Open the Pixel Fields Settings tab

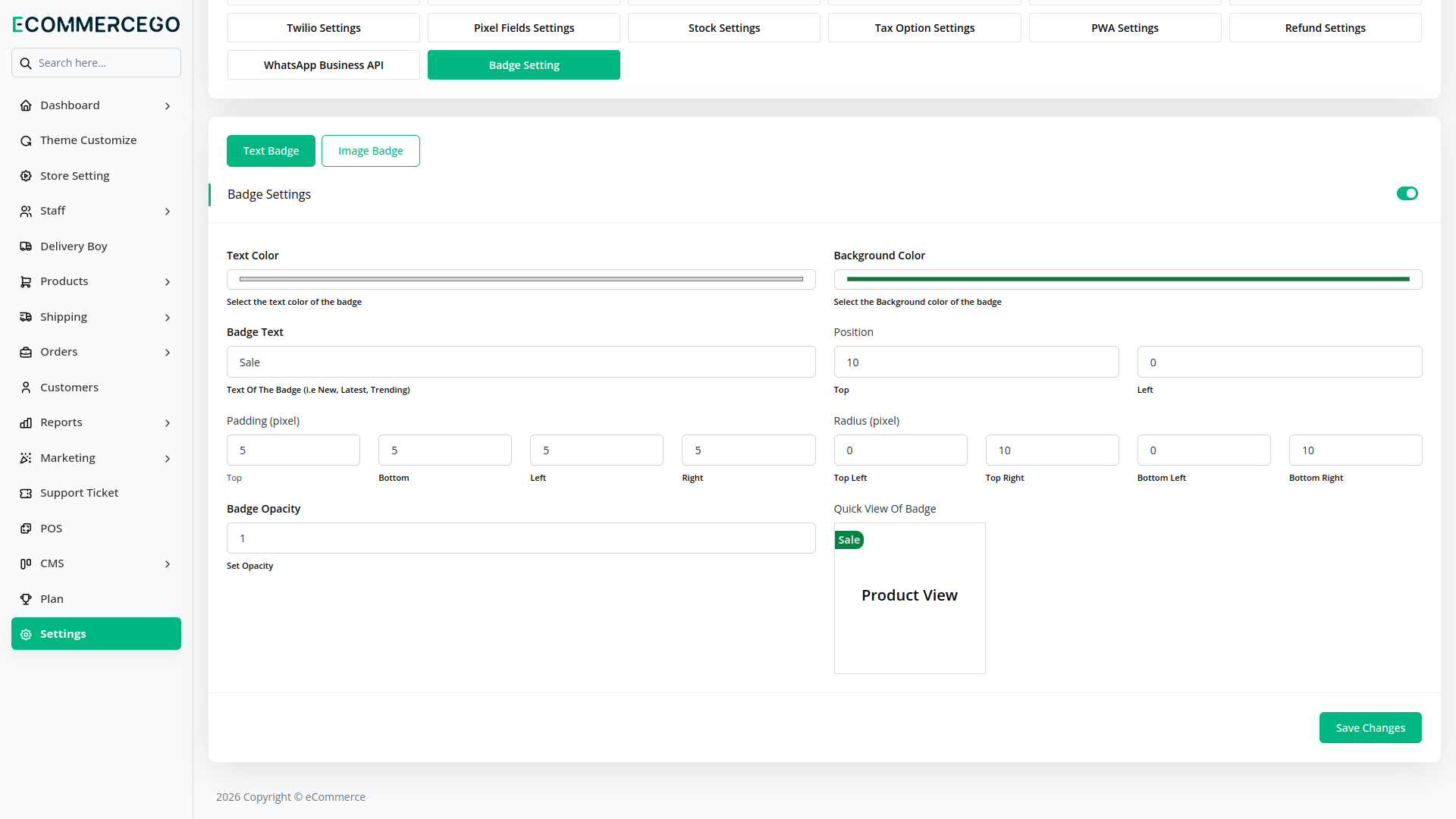click(x=524, y=28)
